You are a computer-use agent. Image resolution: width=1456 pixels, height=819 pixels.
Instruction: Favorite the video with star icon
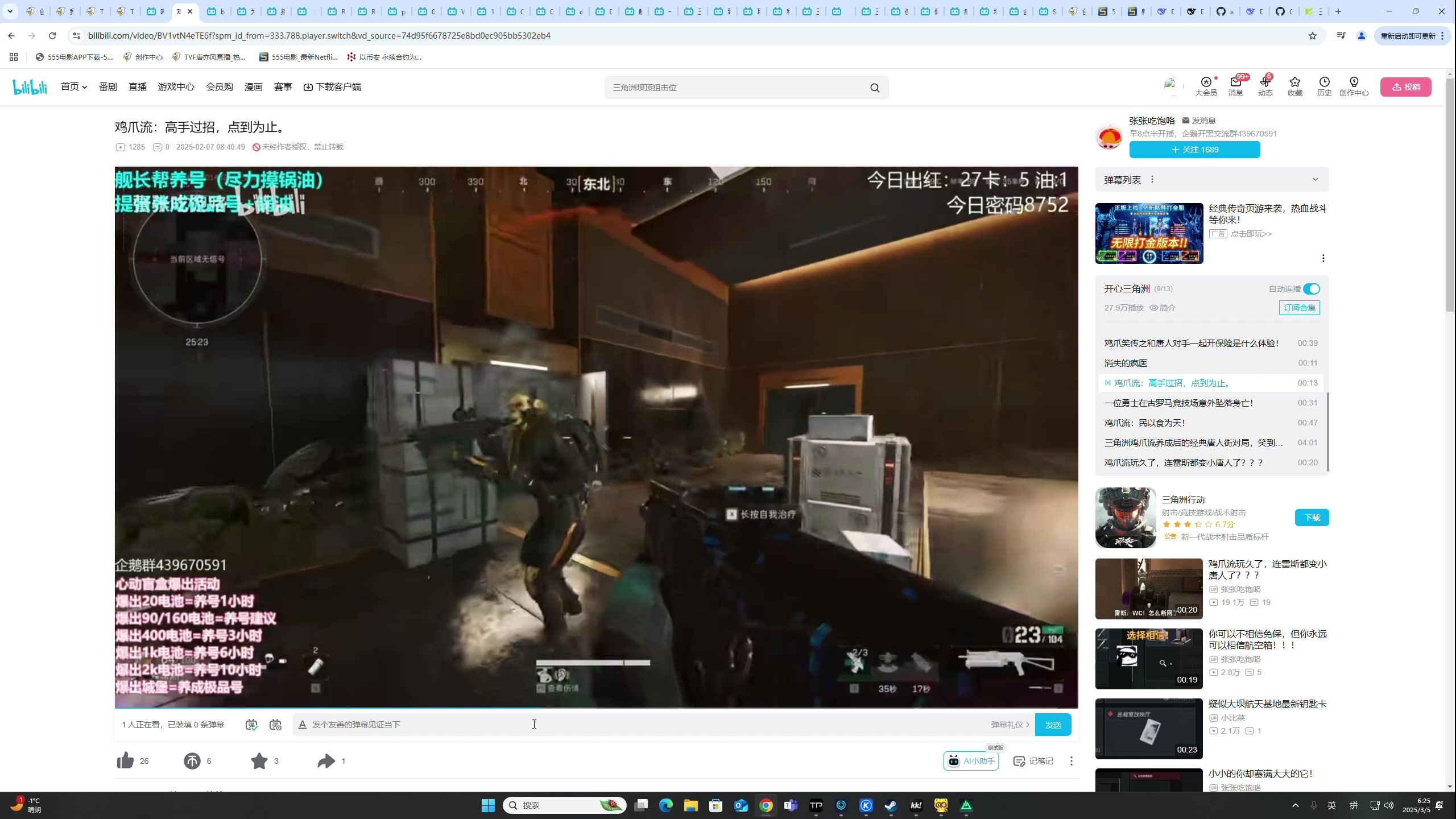(x=259, y=761)
